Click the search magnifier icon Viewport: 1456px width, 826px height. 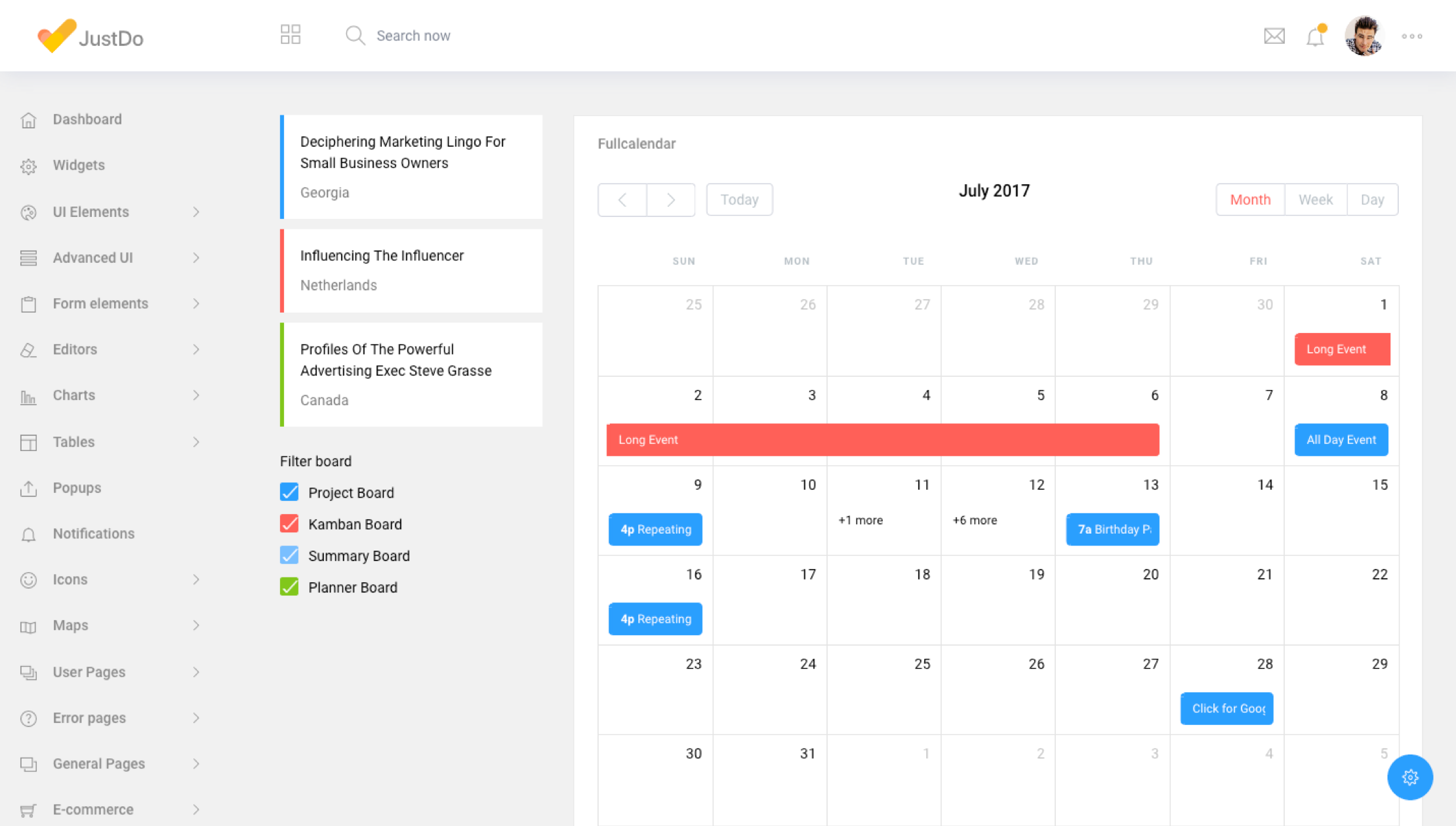[x=355, y=35]
